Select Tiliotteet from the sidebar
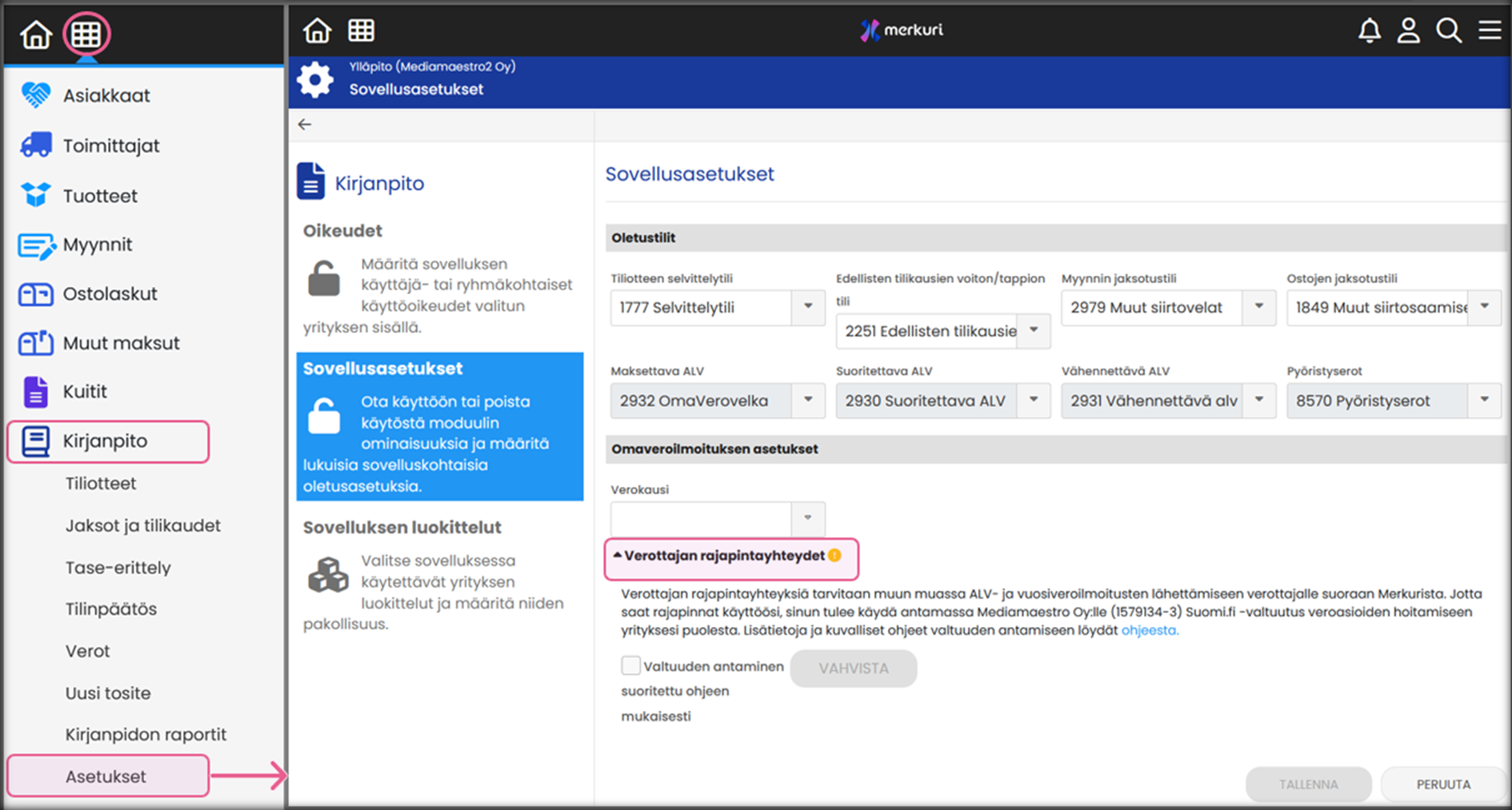The image size is (1512, 810). 101,483
